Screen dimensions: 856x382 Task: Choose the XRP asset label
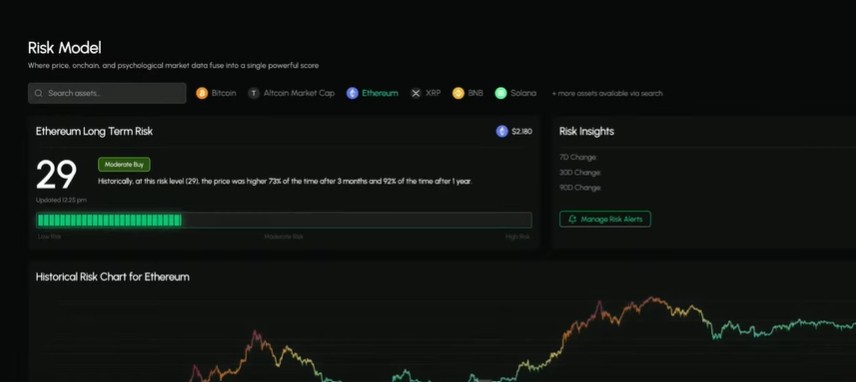click(x=433, y=93)
